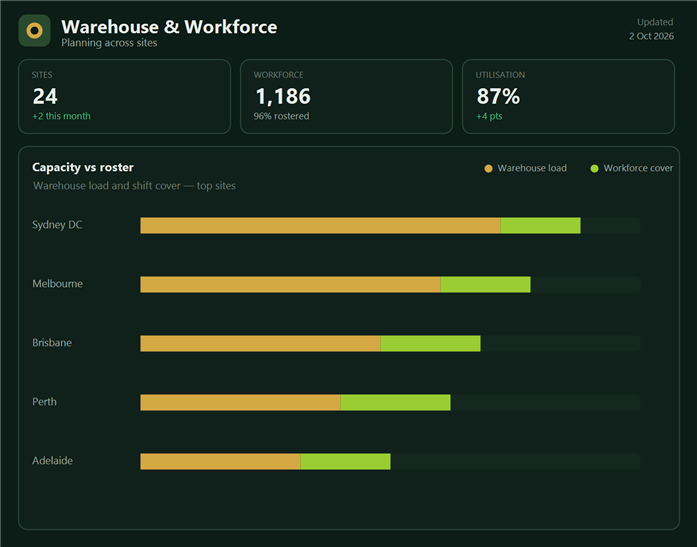
Task: Click the 'Planning across sites' subtitle
Action: pyautogui.click(x=109, y=43)
